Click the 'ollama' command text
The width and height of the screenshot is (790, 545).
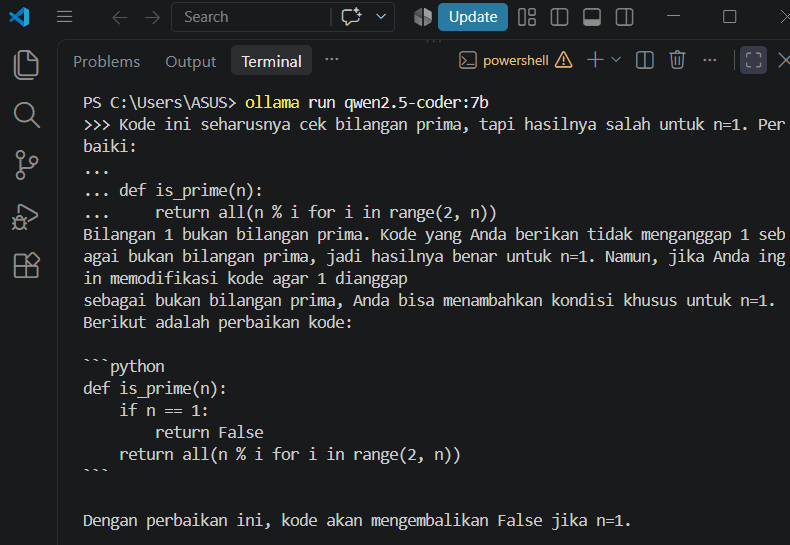click(x=272, y=102)
